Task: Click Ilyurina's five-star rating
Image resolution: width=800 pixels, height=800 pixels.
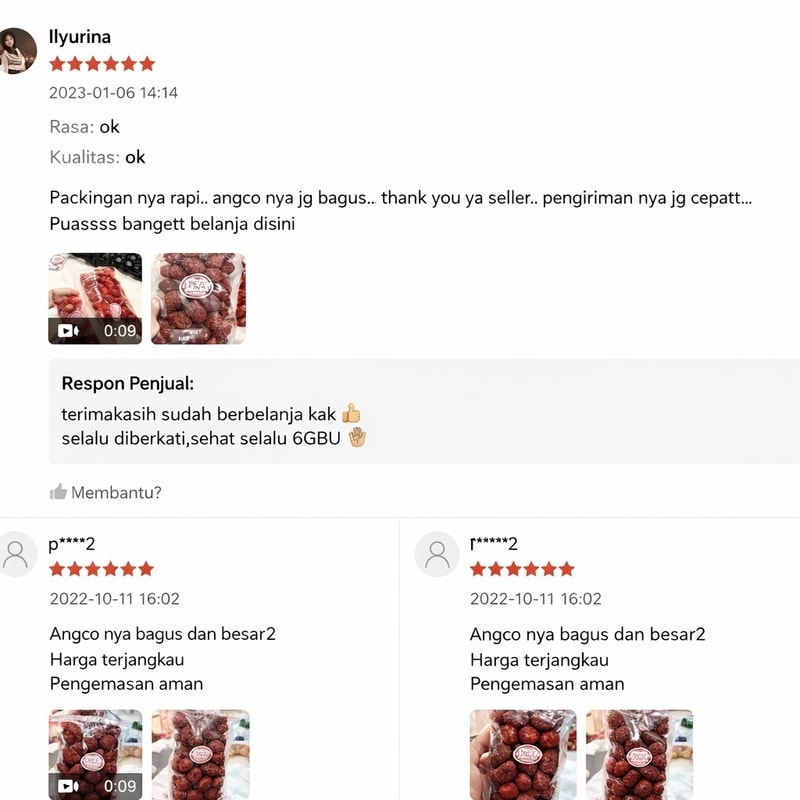Action: [x=102, y=64]
